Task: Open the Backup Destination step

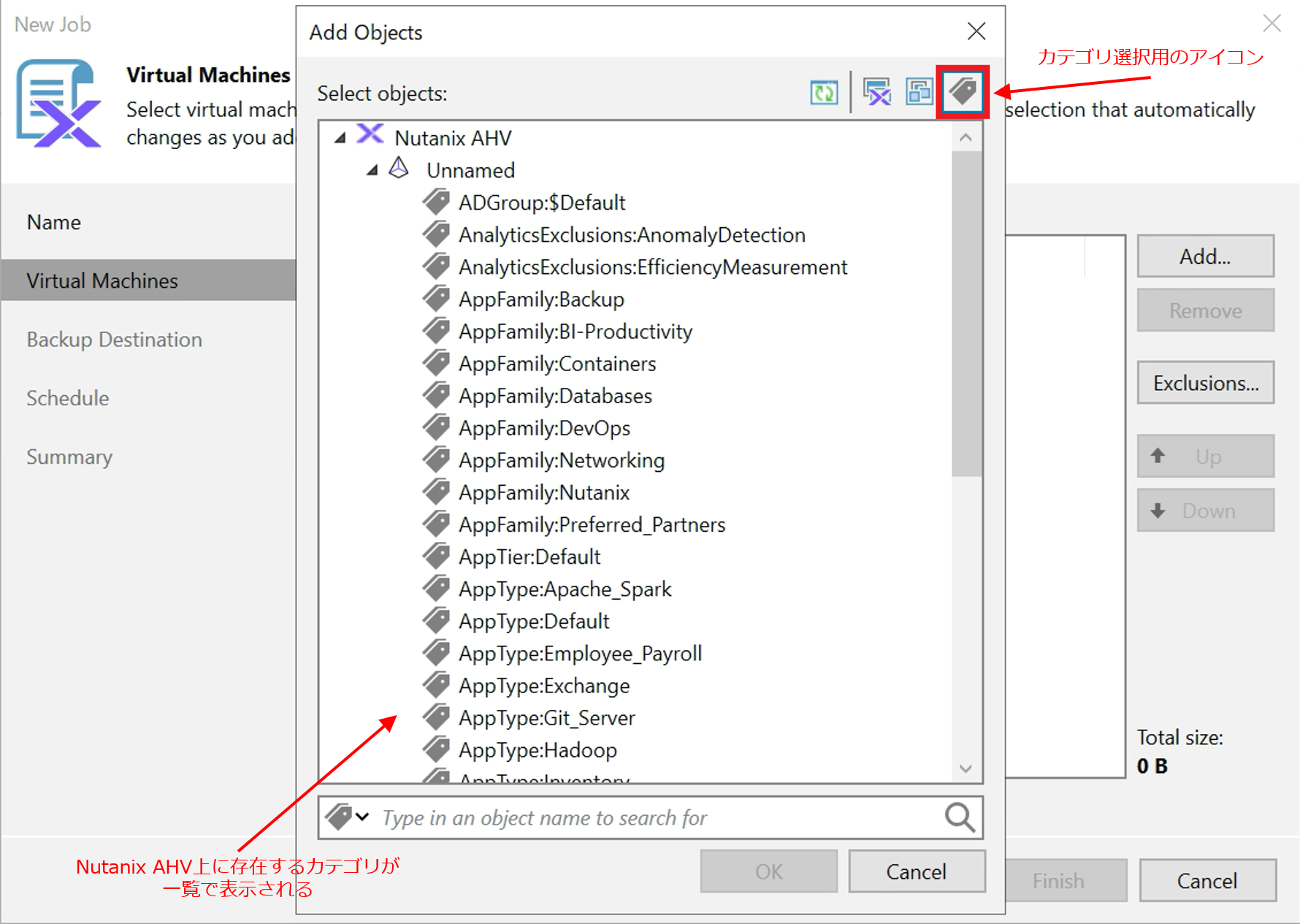Action: click(x=114, y=340)
